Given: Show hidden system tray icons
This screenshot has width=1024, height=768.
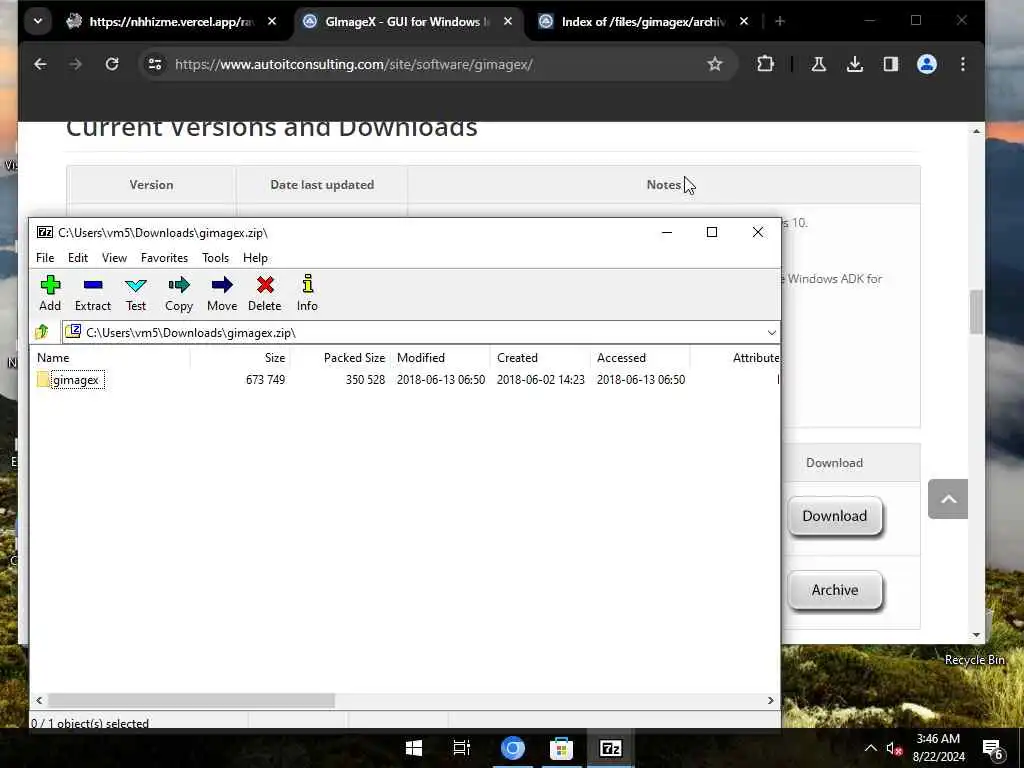Looking at the screenshot, I should coord(871,748).
